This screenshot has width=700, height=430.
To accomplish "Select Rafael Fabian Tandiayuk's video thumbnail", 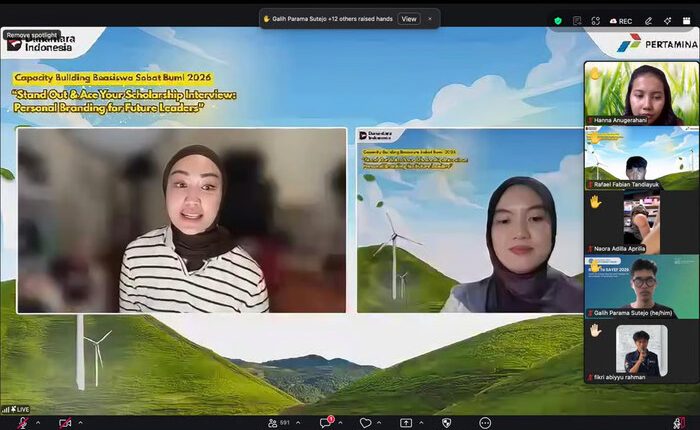I will (642, 158).
